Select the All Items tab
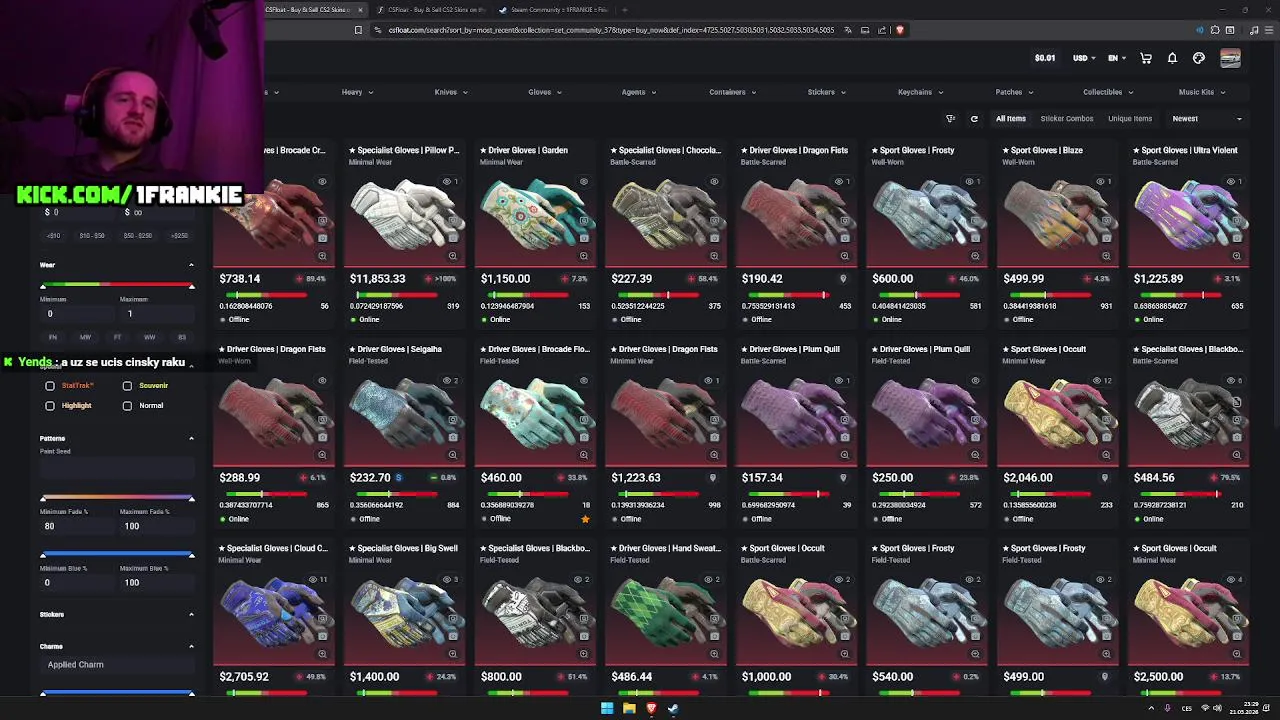This screenshot has width=1280, height=720. tap(1010, 119)
